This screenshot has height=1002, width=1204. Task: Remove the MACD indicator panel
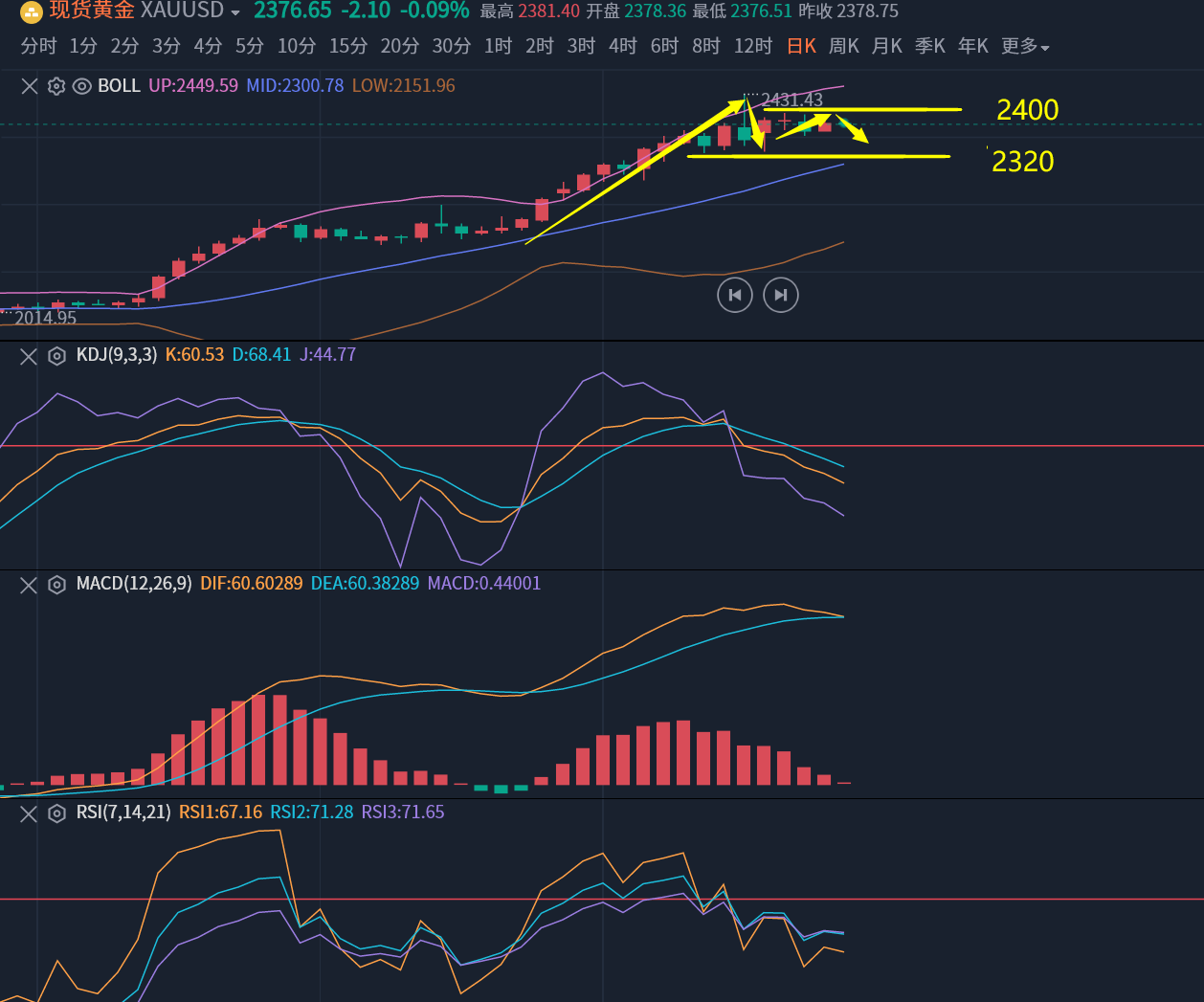click(29, 585)
